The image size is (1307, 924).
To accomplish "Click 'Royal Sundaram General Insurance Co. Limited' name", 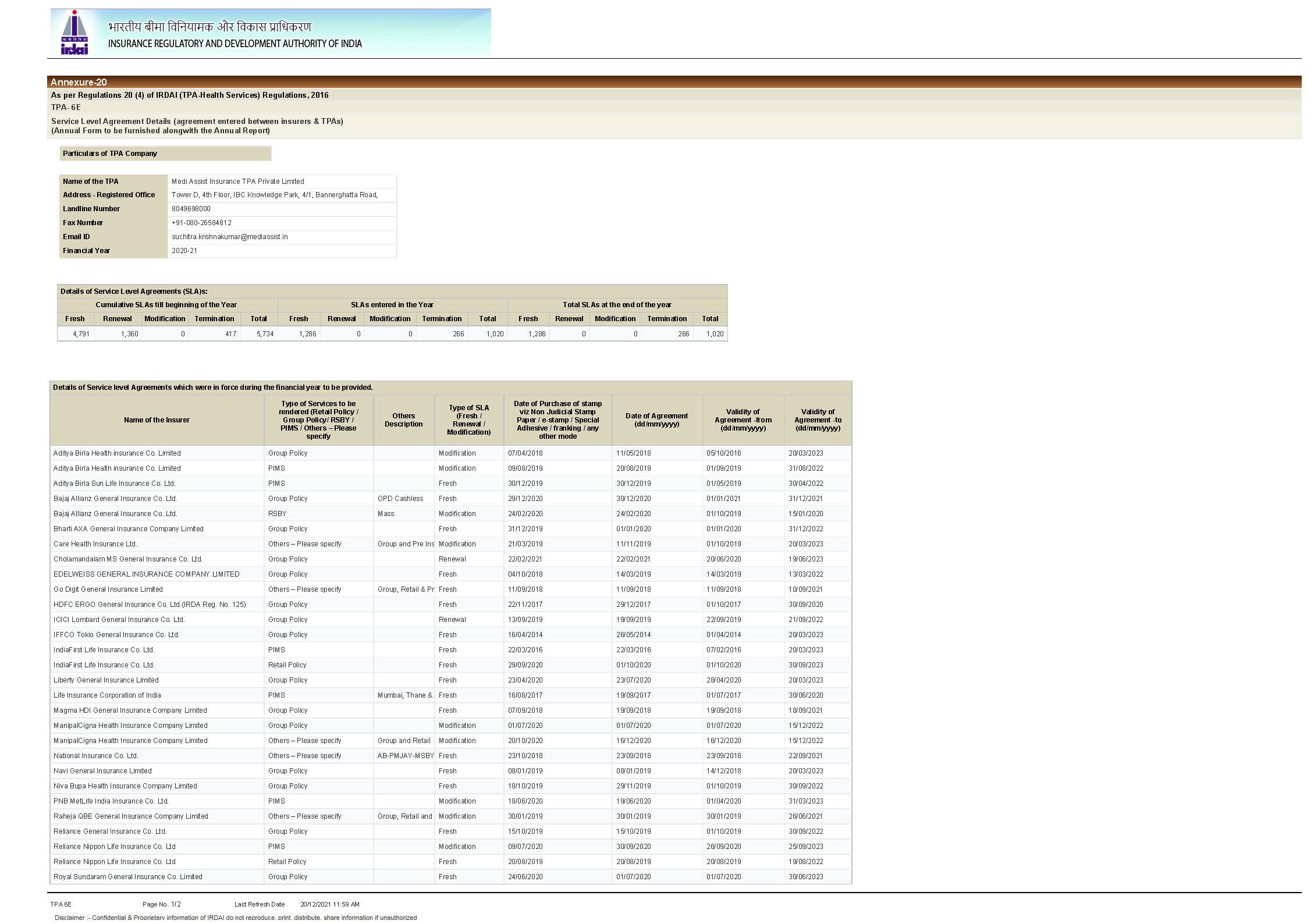I will [x=127, y=877].
